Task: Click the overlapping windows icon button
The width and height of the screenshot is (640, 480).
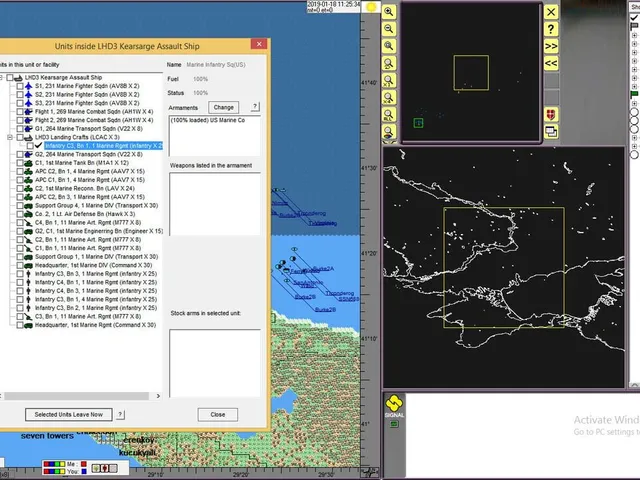Action: click(551, 131)
